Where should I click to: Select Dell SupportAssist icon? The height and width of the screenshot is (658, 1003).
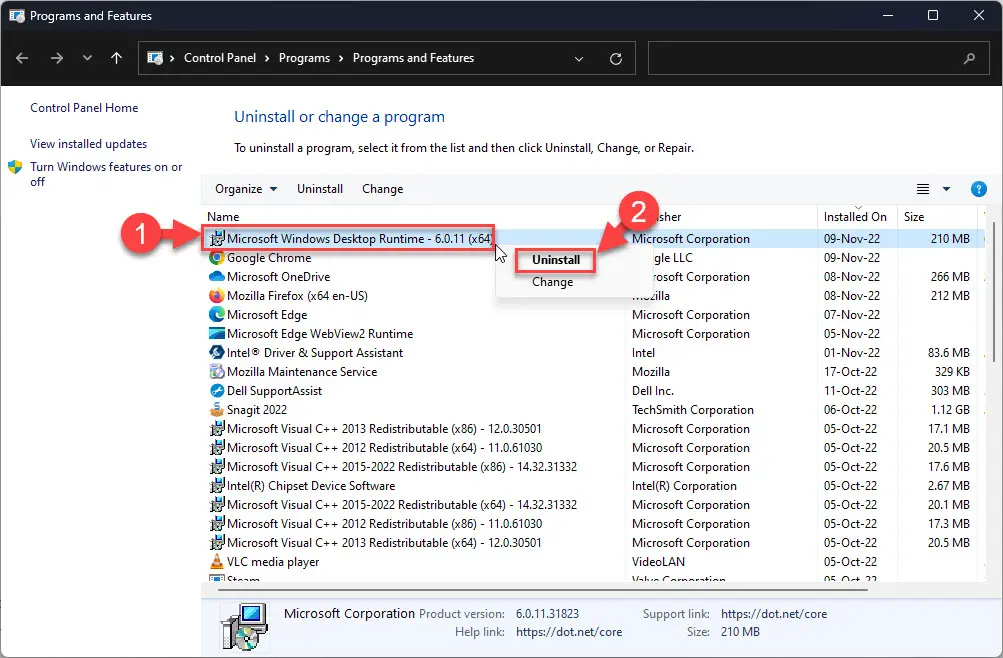(217, 391)
